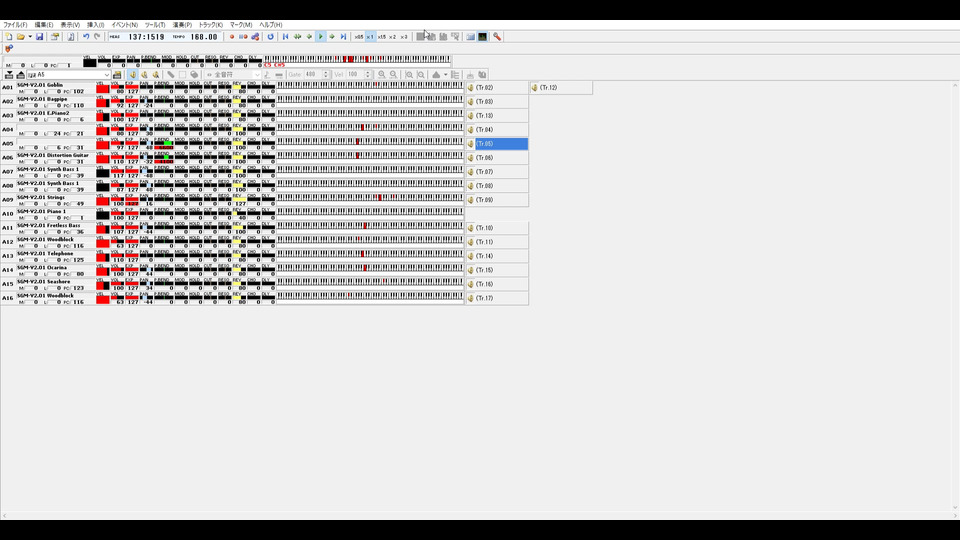Image resolution: width=960 pixels, height=540 pixels.
Task: Open the イベント(N) menu
Action: (124, 25)
